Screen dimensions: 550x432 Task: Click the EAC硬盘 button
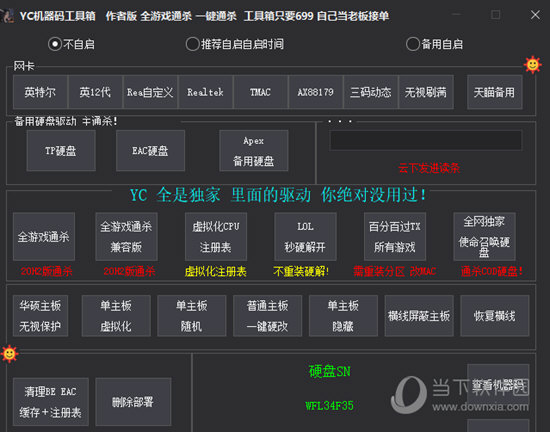150,150
